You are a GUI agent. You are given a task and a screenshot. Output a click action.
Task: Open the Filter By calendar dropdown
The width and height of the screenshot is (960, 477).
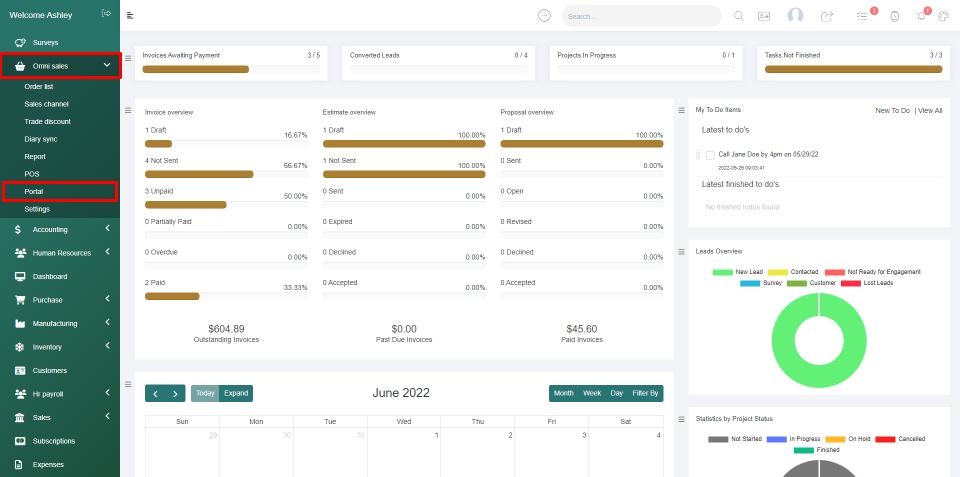point(646,393)
